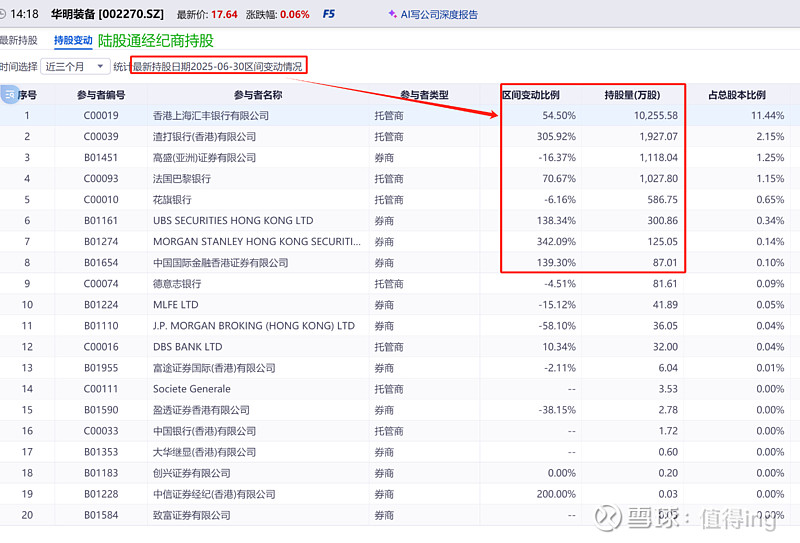Viewport: 800px width, 543px height.
Task: Select row 盈透证券香港有限公司
Action: click(400, 410)
